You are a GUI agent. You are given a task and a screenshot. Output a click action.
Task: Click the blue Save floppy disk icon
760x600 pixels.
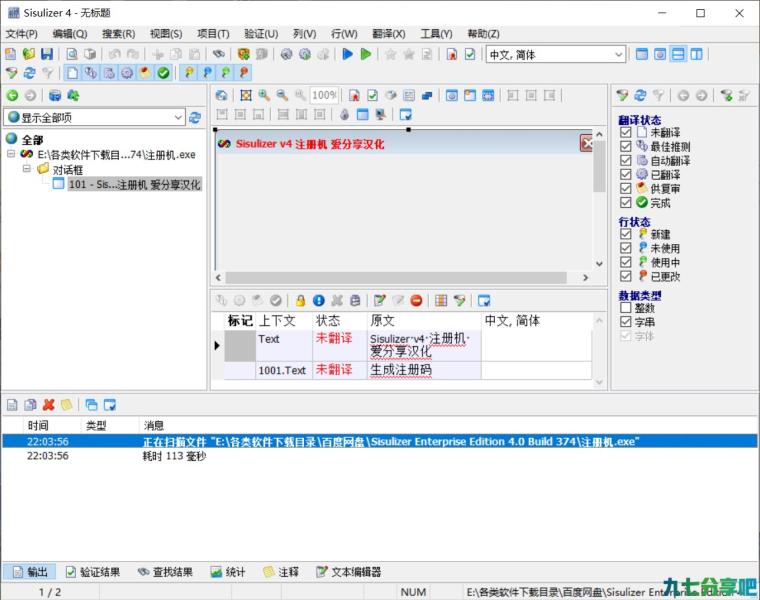(47, 54)
